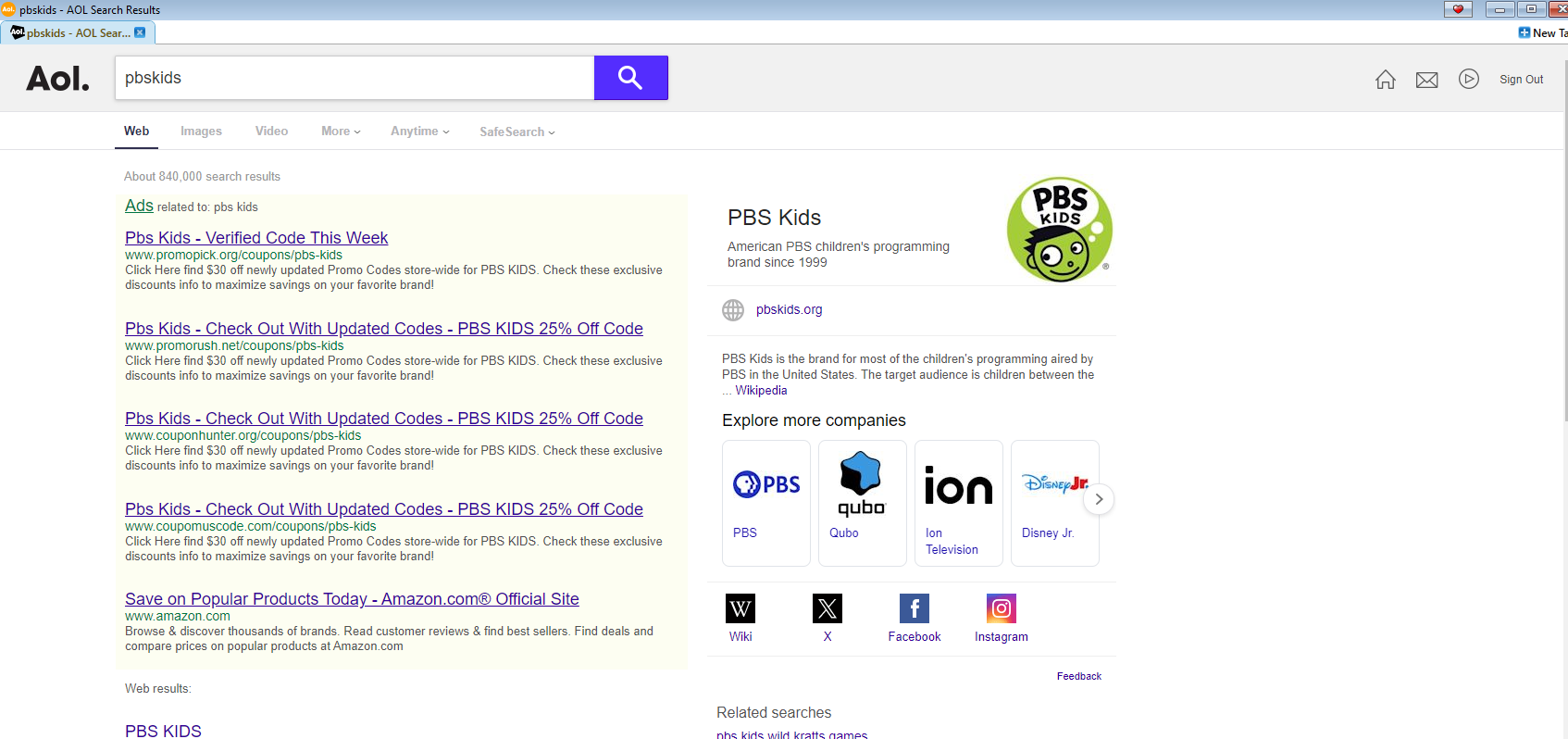
Task: Expand the SafeSearch dropdown
Action: (x=516, y=132)
